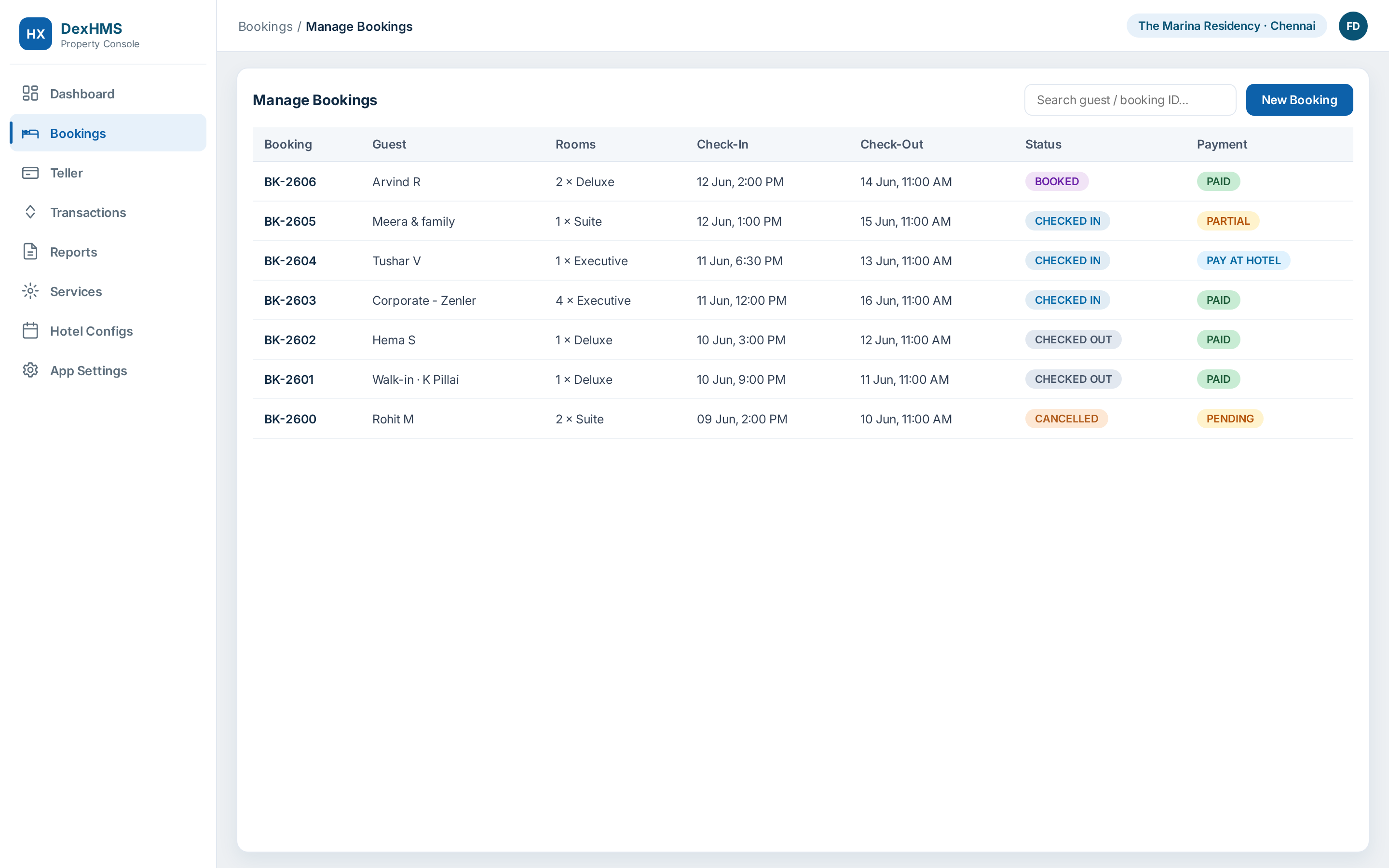1389x868 pixels.
Task: Click CHECKED IN badge for Tushar V
Action: (x=1068, y=260)
